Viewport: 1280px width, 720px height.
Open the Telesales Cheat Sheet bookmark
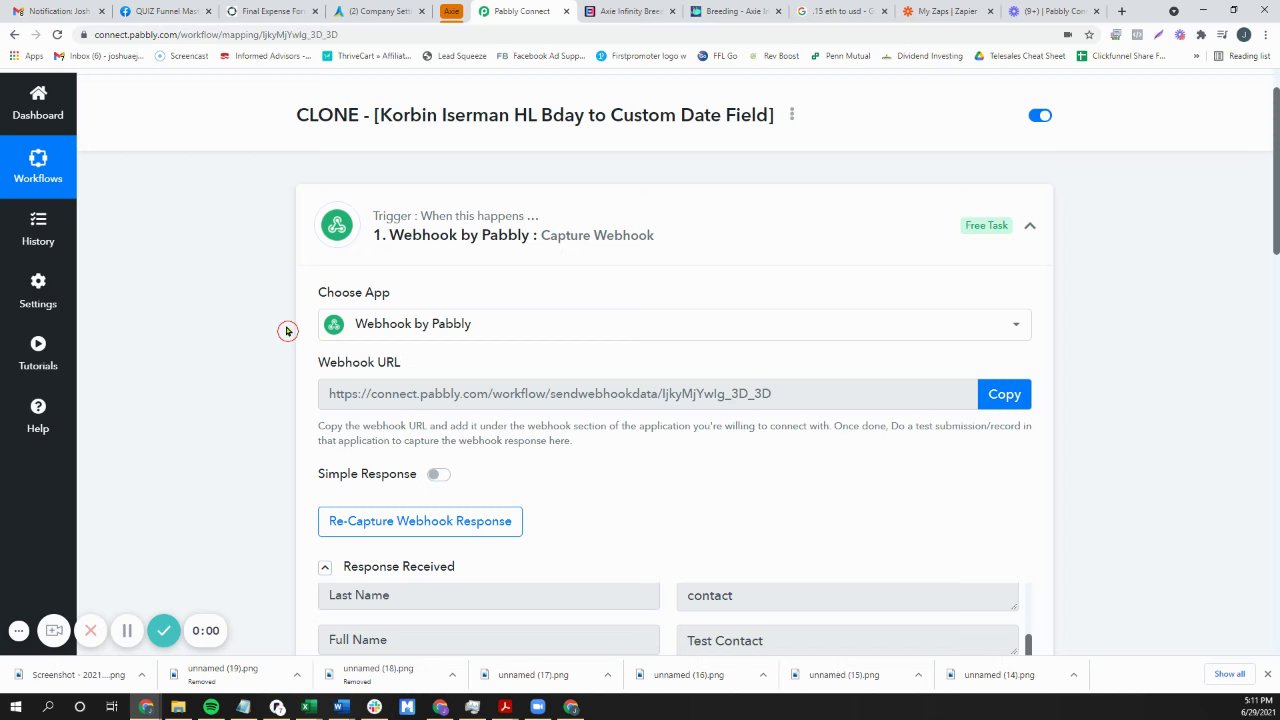pyautogui.click(x=1019, y=56)
